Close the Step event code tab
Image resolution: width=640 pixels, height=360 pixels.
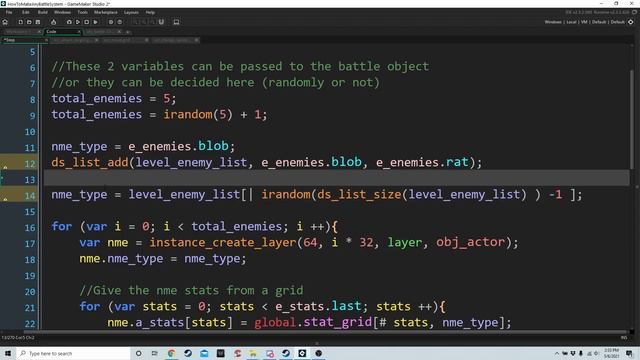pyautogui.click(x=46, y=40)
